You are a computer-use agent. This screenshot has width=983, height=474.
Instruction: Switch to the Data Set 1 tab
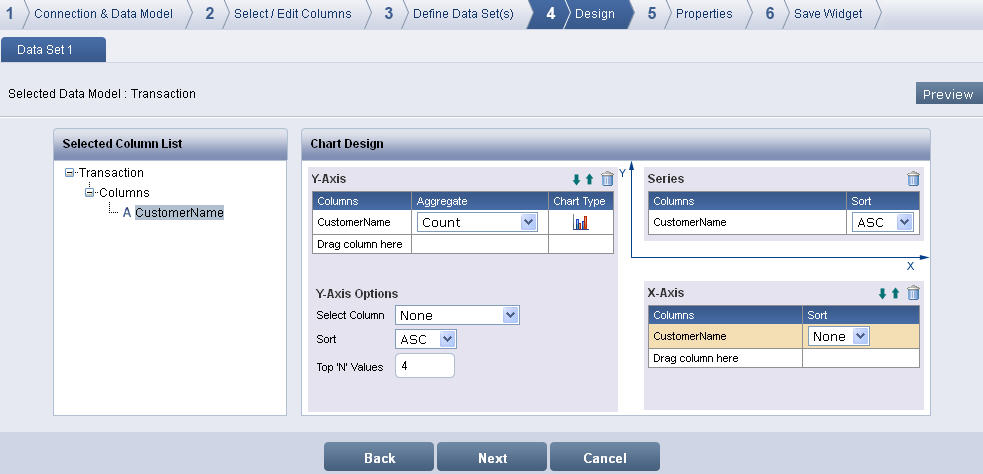[x=52, y=49]
